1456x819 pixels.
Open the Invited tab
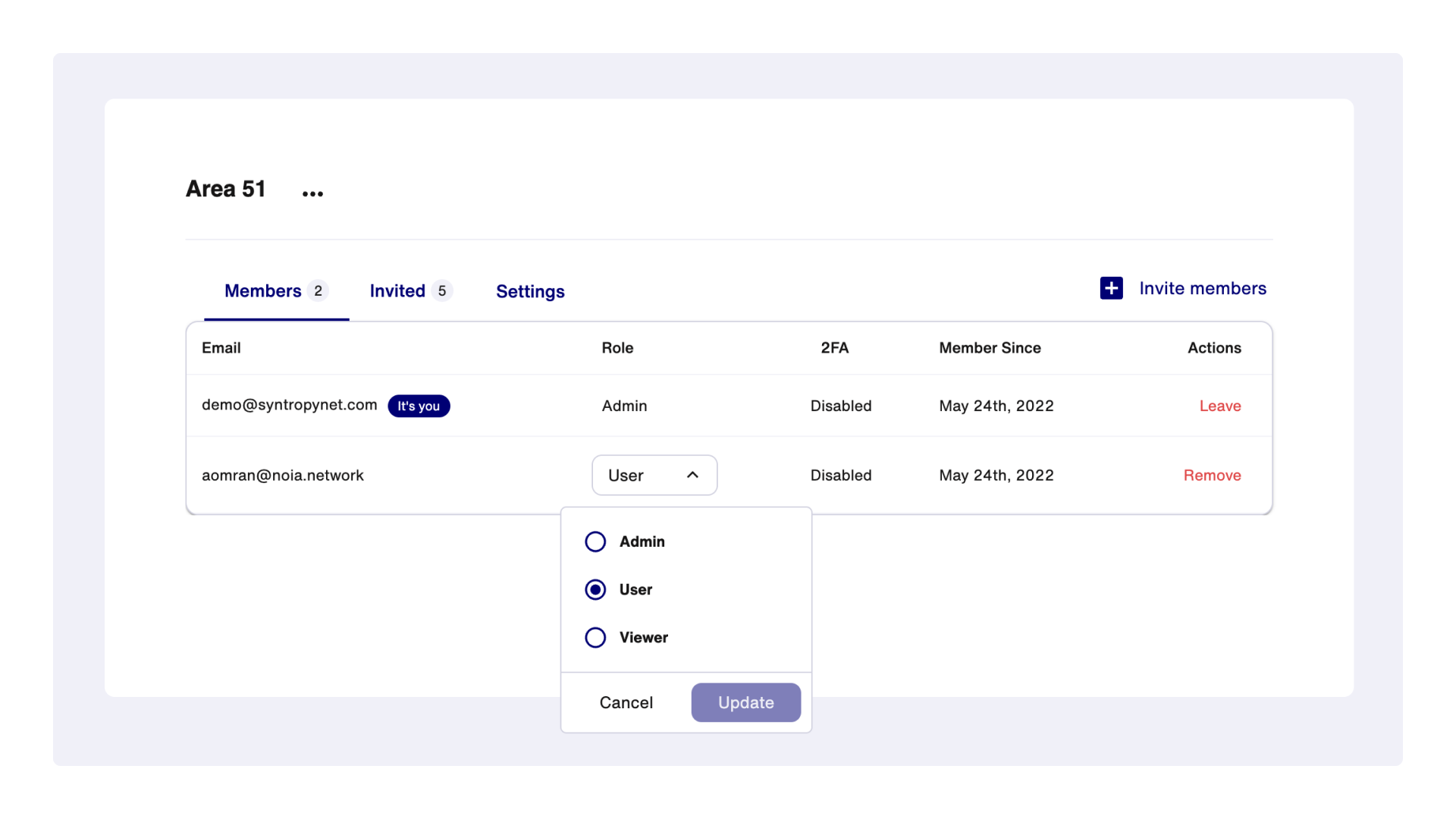click(397, 290)
